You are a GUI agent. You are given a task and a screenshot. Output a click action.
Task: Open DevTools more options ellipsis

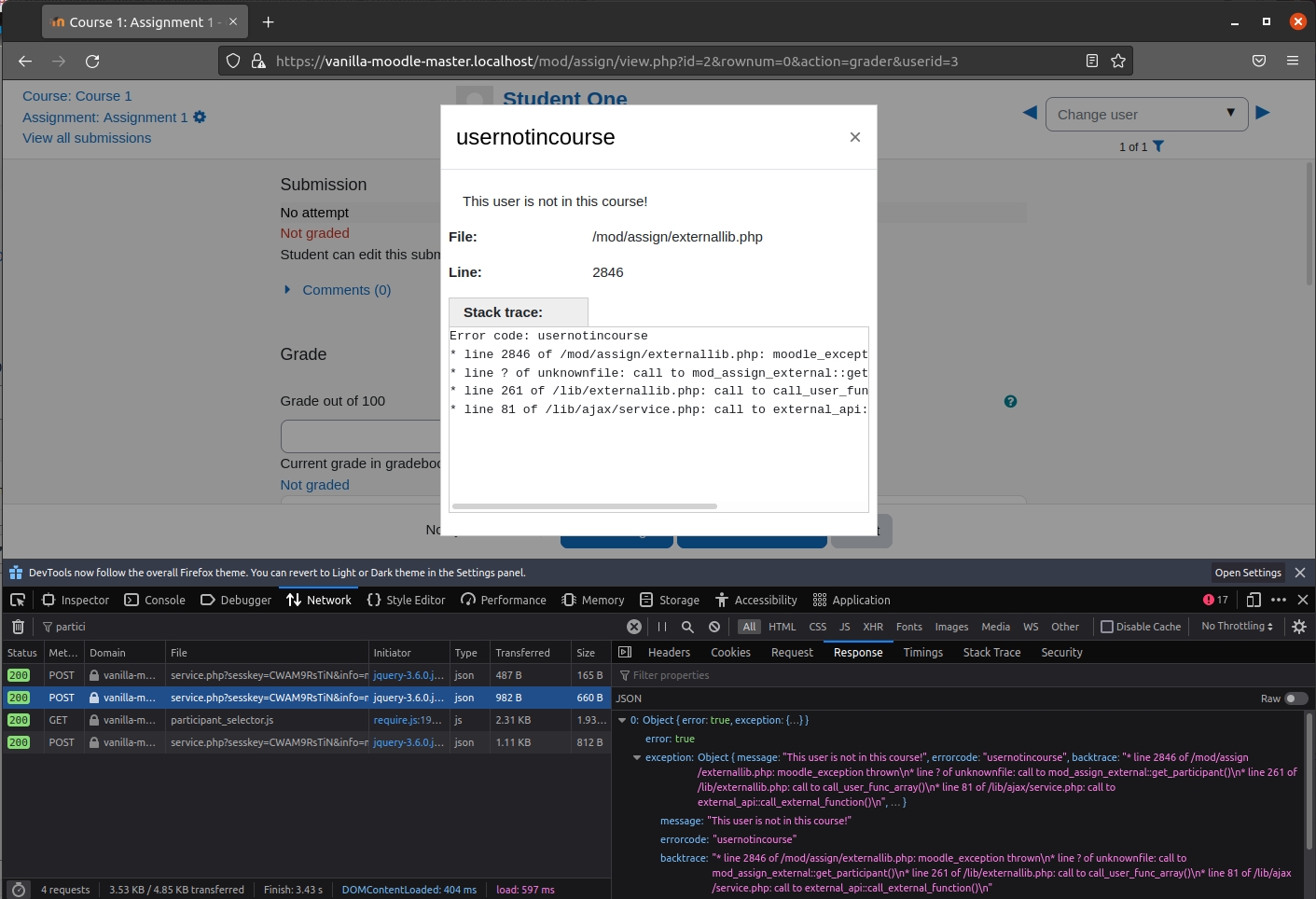[x=1279, y=600]
